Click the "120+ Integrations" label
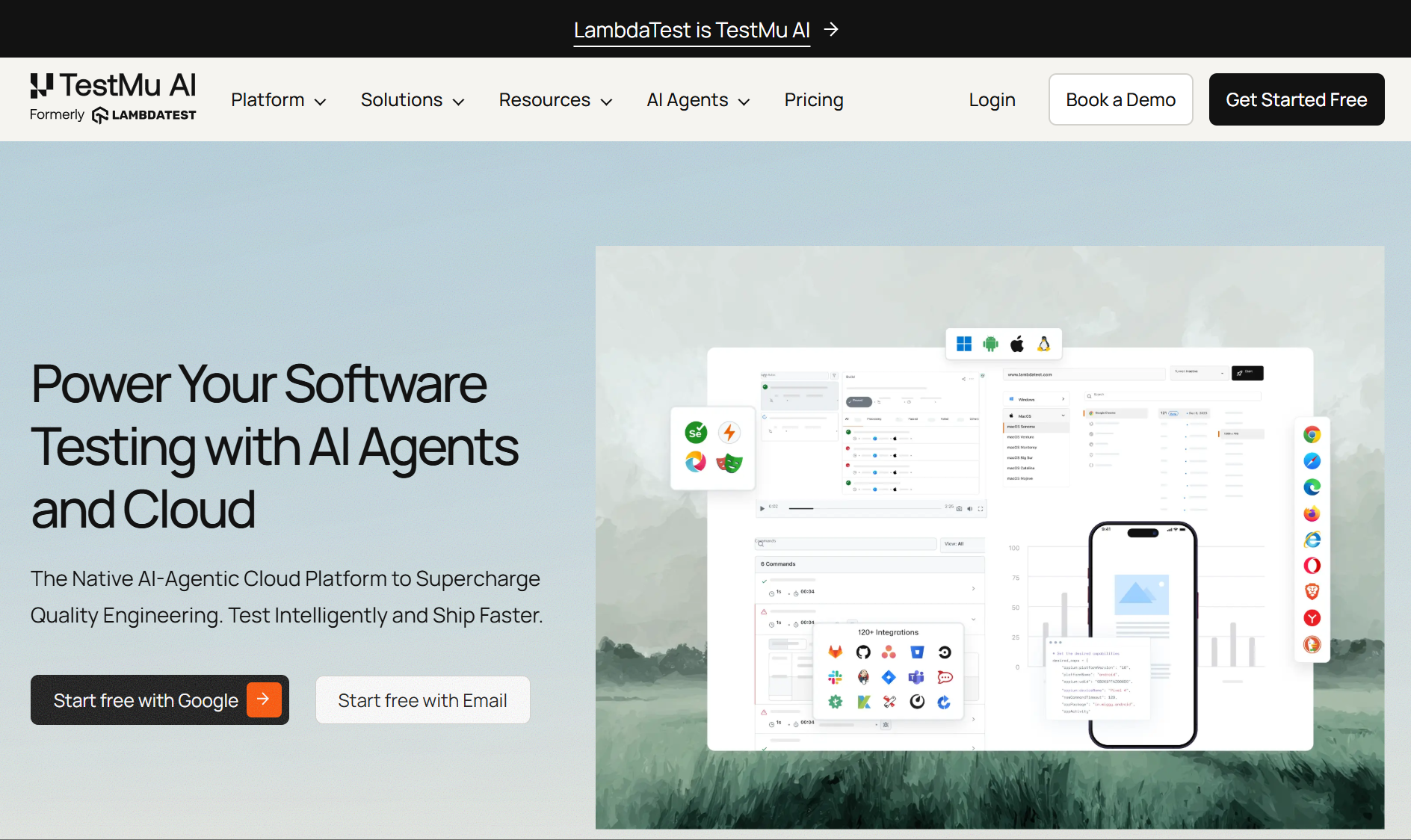 point(888,632)
